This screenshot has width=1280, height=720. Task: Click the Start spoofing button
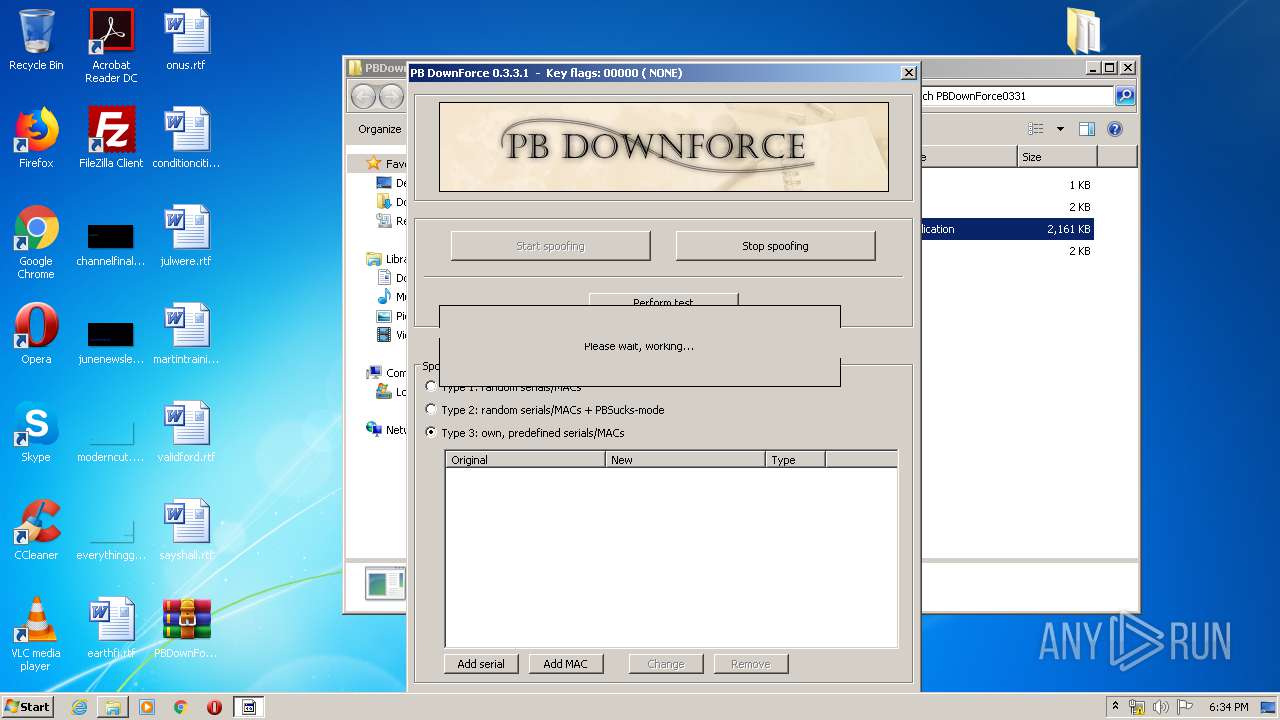(550, 246)
